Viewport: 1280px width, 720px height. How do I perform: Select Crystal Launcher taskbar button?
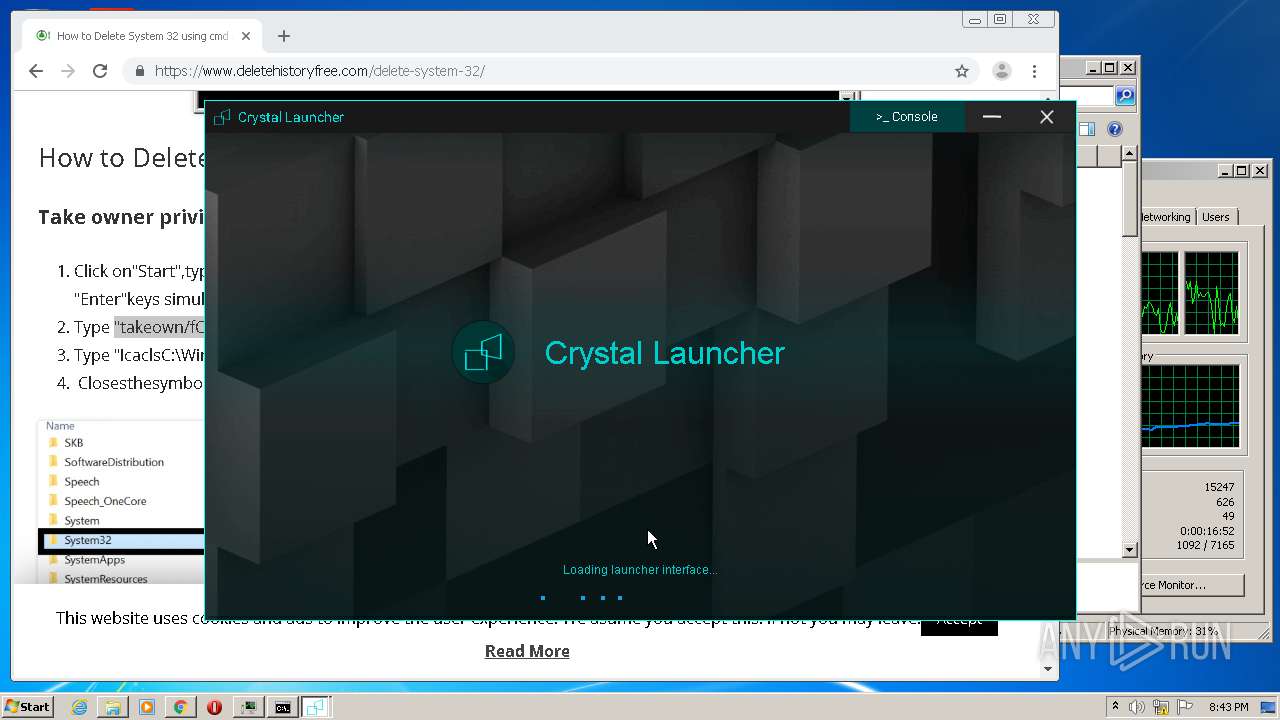316,707
